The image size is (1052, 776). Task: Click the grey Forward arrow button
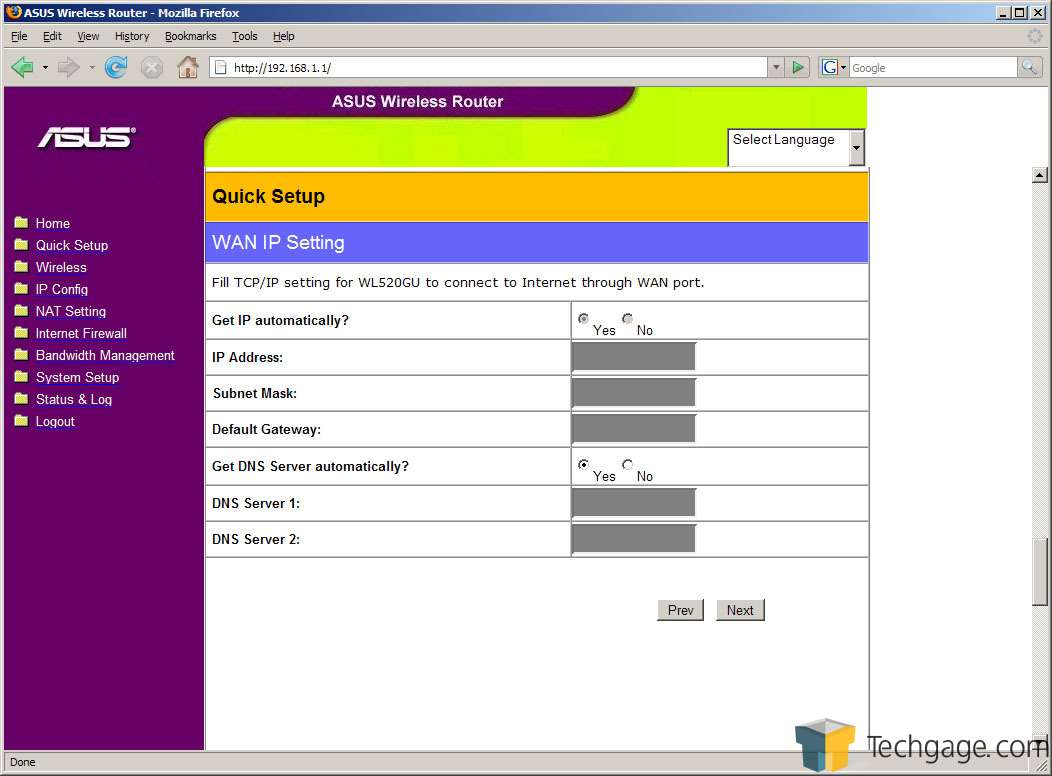click(68, 67)
